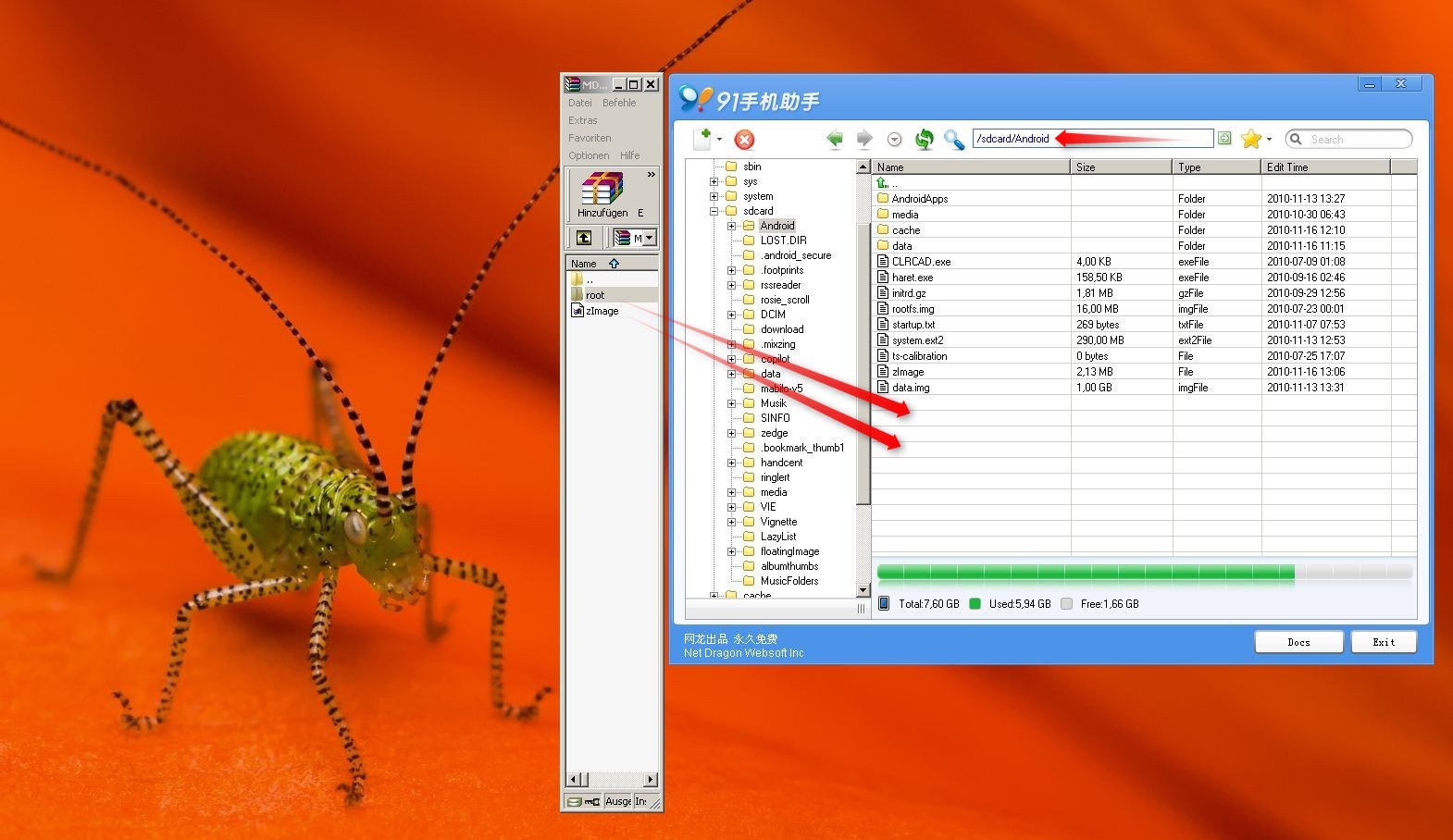The height and width of the screenshot is (840, 1453).
Task: Select haret.exe in file list
Action: pos(913,278)
